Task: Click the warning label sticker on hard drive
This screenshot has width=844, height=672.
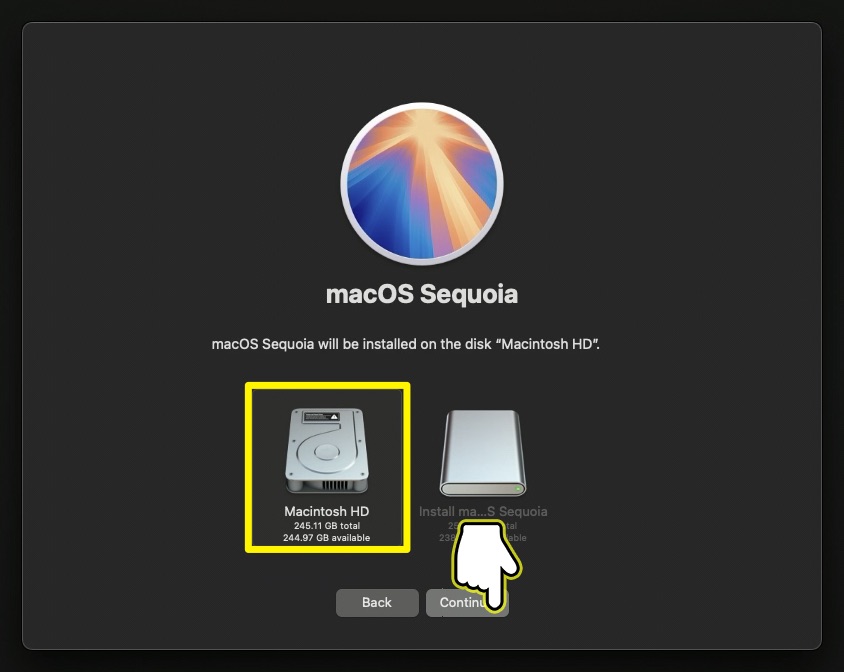Action: (321, 416)
